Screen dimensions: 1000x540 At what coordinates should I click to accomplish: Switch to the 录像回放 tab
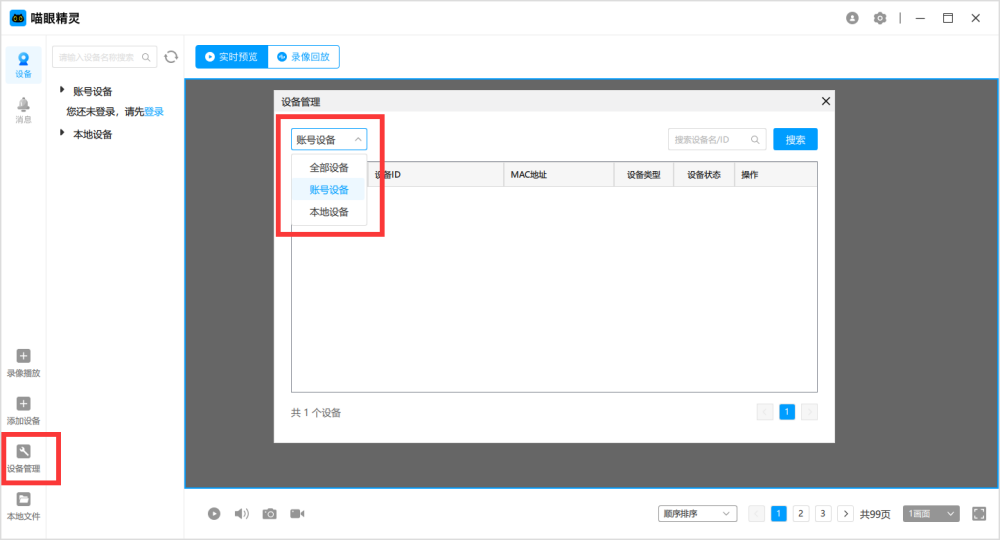tap(304, 57)
